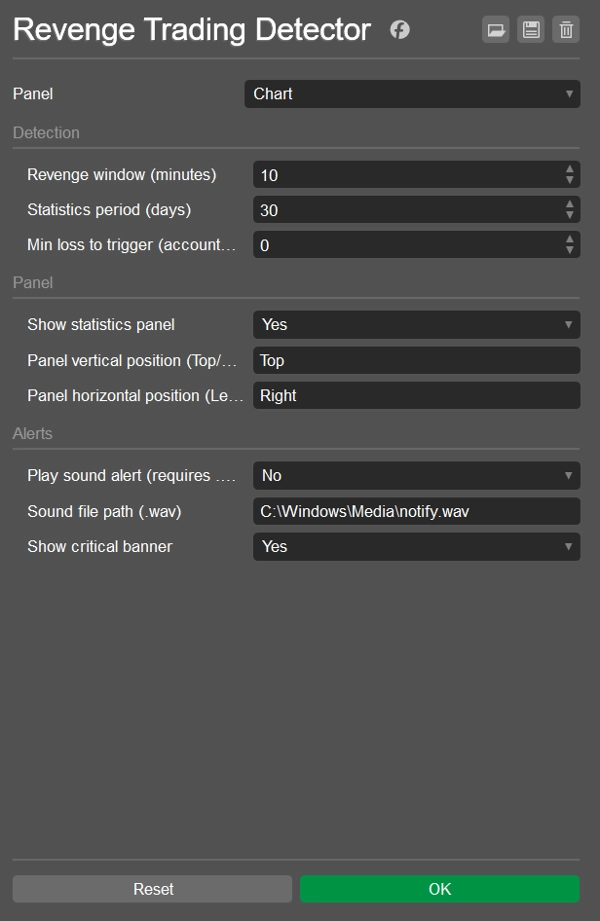Open the Show statistics panel dropdown
This screenshot has width=600, height=921.
coord(410,324)
